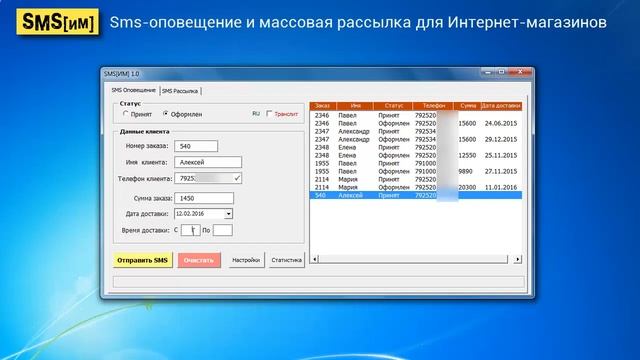The height and width of the screenshot is (360, 640).
Task: Select order 2347 Александр Принят row
Action: 416,131
